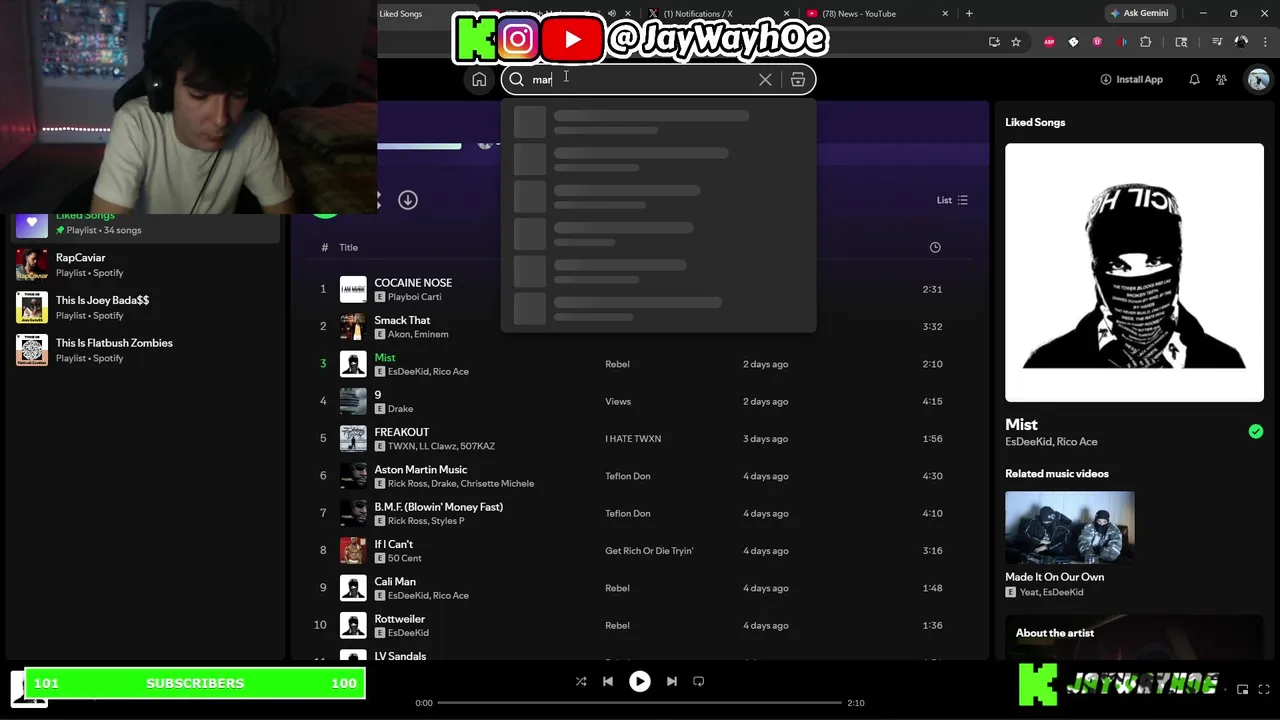Click install-app icon in address bar
The width and height of the screenshot is (1280, 720).
[x=994, y=42]
